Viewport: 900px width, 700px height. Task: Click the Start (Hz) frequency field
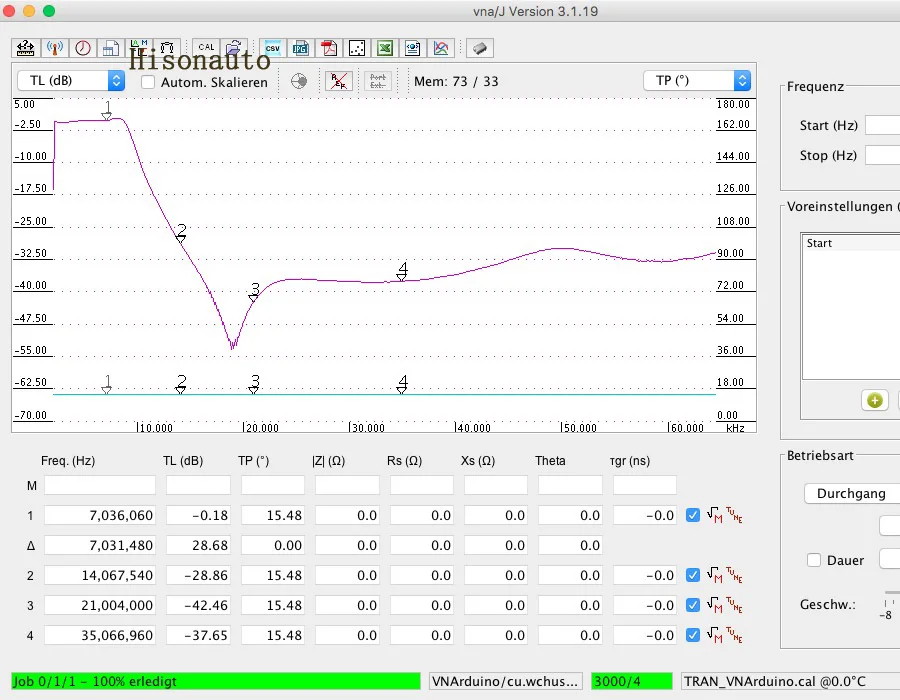(882, 125)
